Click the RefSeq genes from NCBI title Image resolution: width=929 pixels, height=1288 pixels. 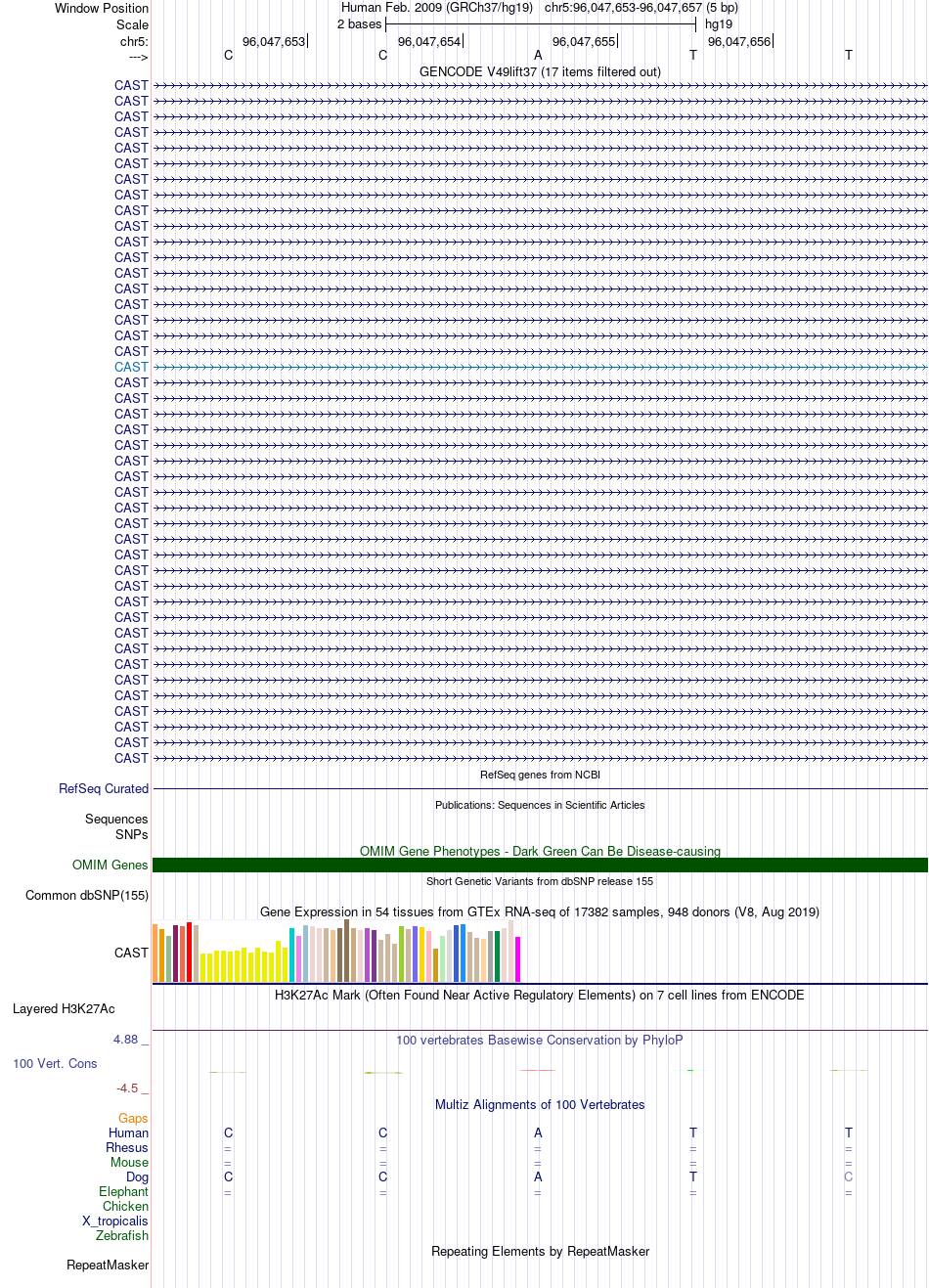pos(540,775)
